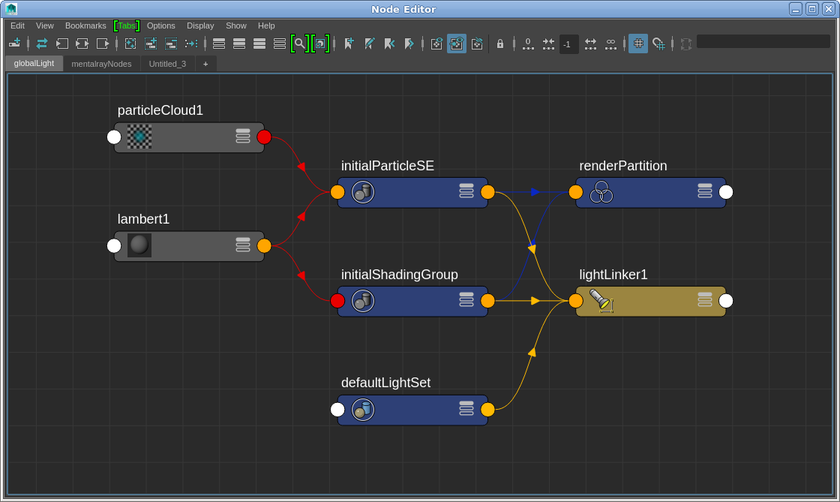Expand attributes on initialParticleSE node
Viewport: 840px width, 502px height.
466,192
